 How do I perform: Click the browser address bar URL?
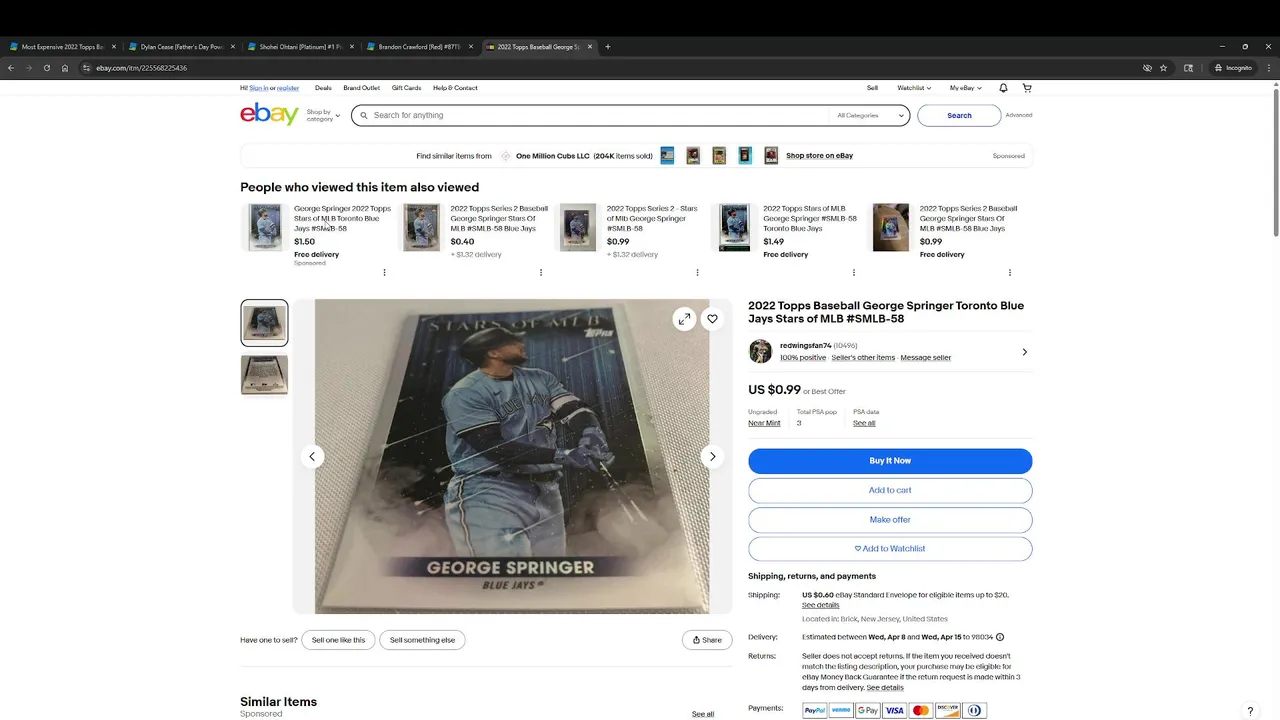pos(141,68)
